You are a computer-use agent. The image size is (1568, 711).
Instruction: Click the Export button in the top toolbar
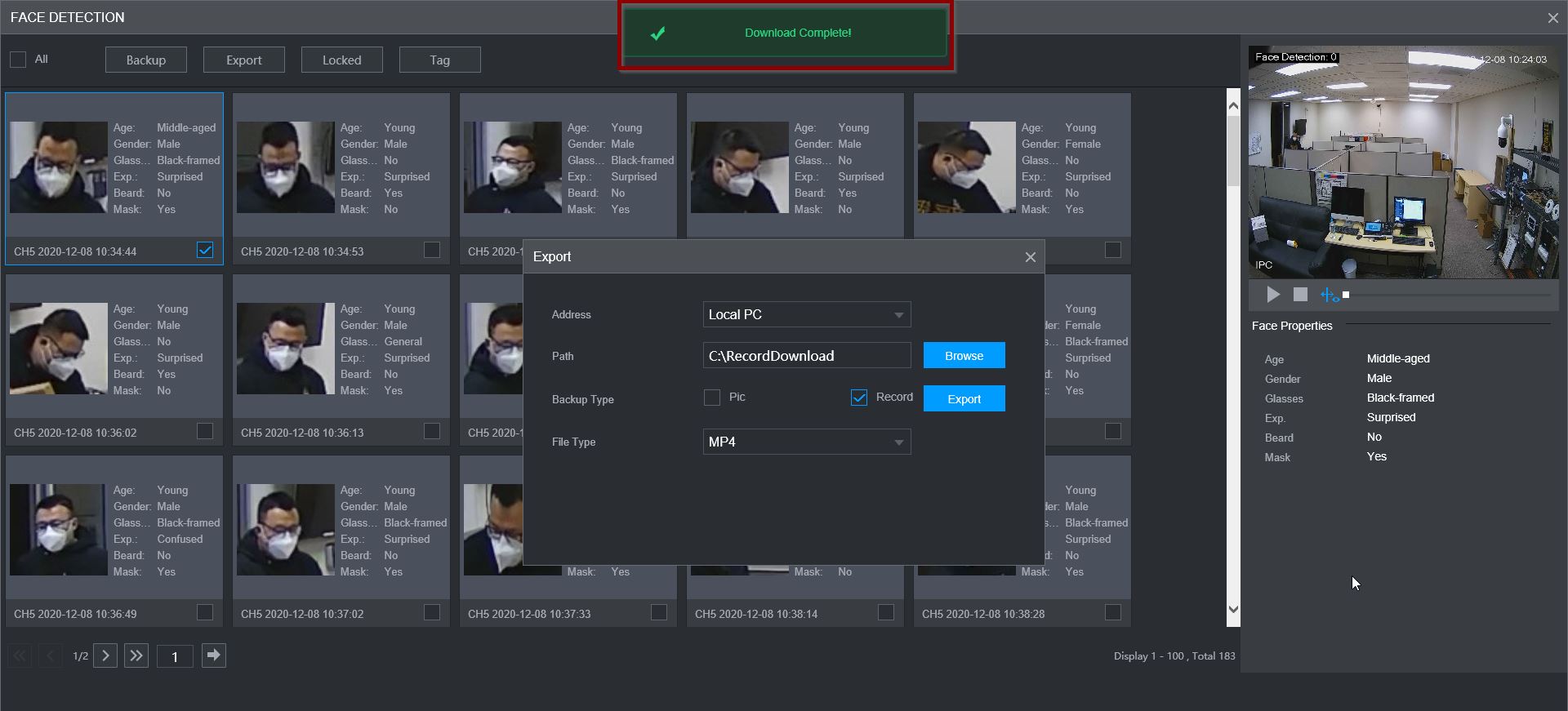click(x=244, y=60)
